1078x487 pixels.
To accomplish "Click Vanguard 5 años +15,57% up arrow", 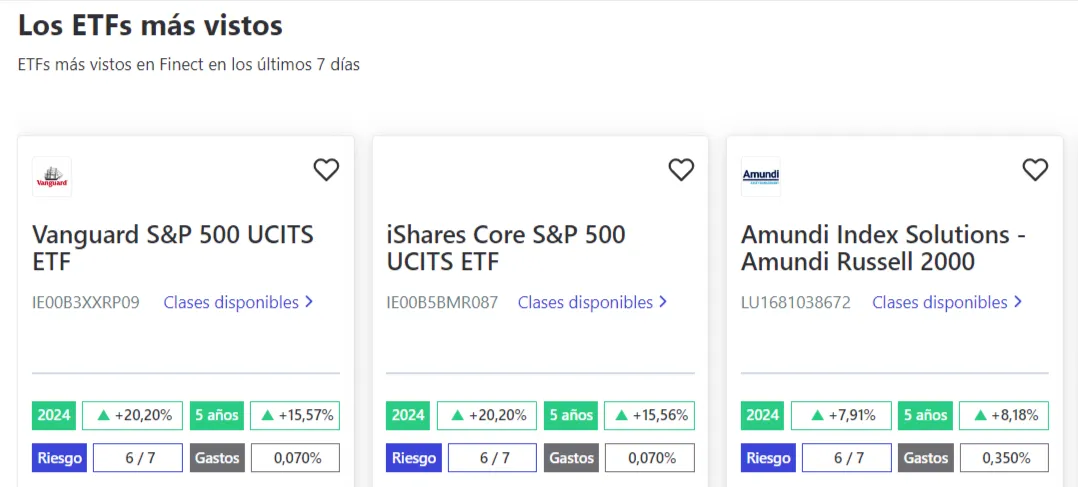I will (267, 415).
